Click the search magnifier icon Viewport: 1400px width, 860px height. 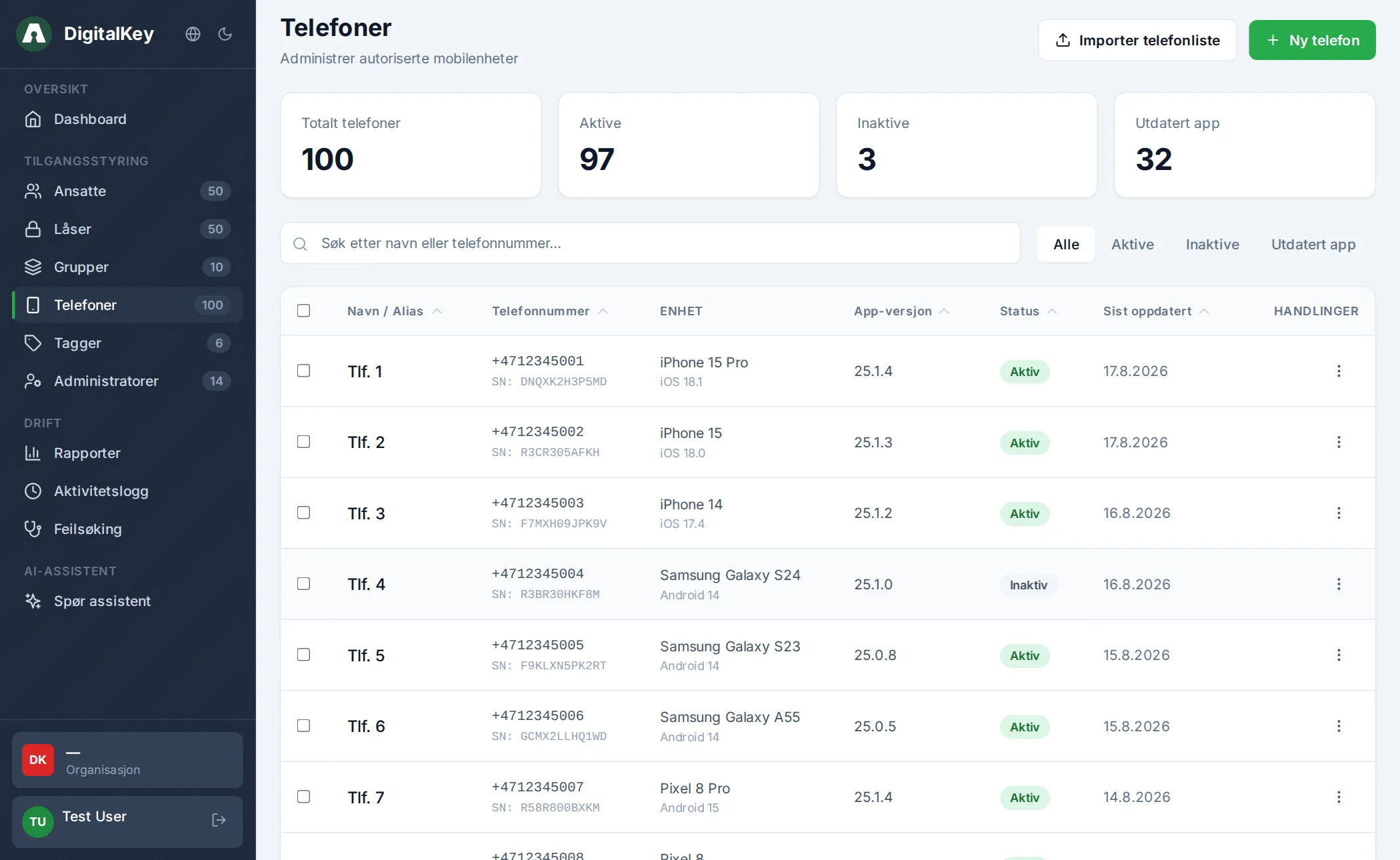(300, 244)
